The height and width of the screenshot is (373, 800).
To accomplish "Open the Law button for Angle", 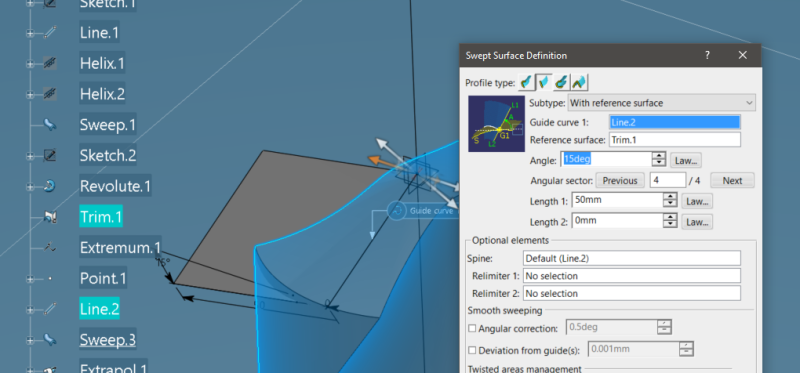I will 686,160.
